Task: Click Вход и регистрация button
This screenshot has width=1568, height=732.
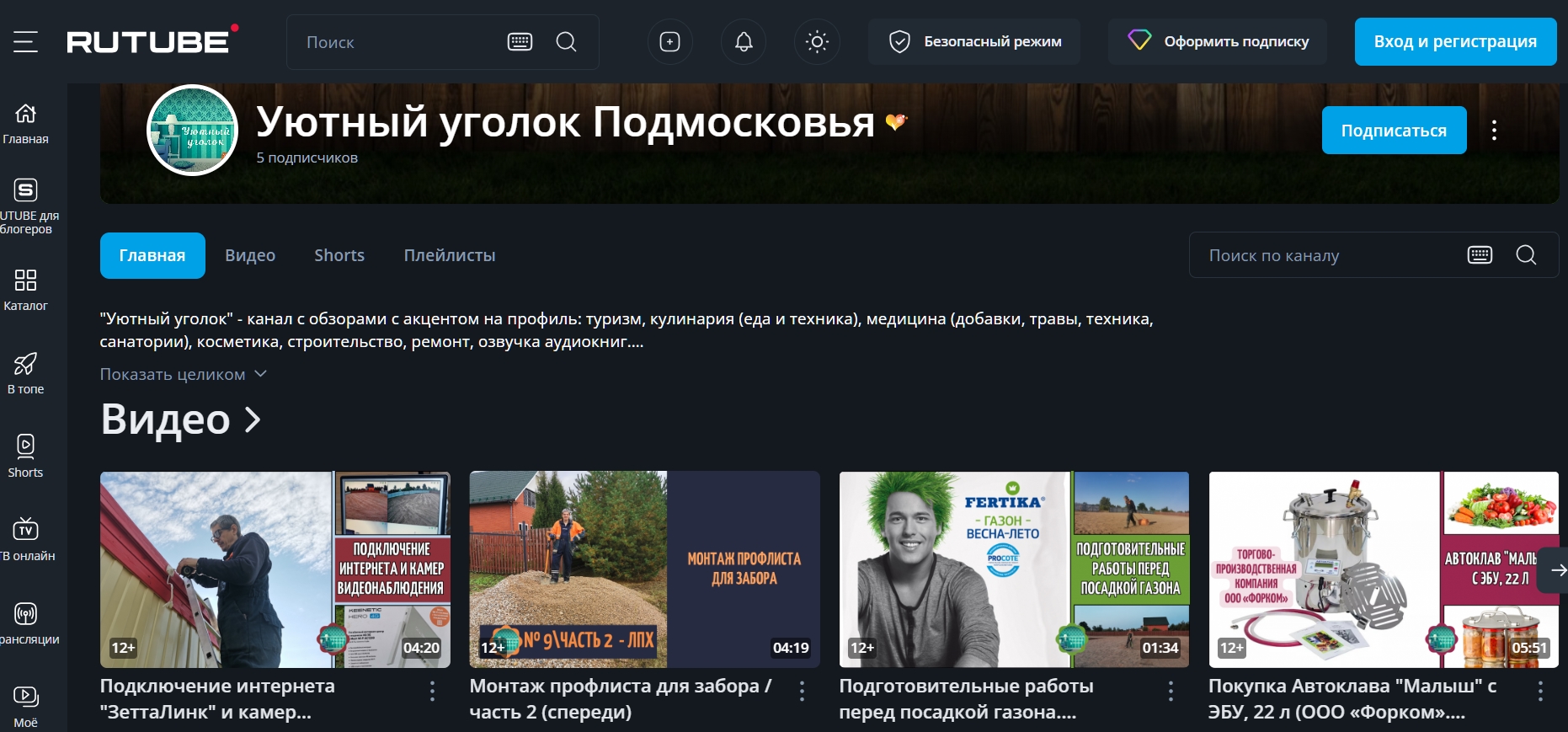Action: coord(1454,41)
